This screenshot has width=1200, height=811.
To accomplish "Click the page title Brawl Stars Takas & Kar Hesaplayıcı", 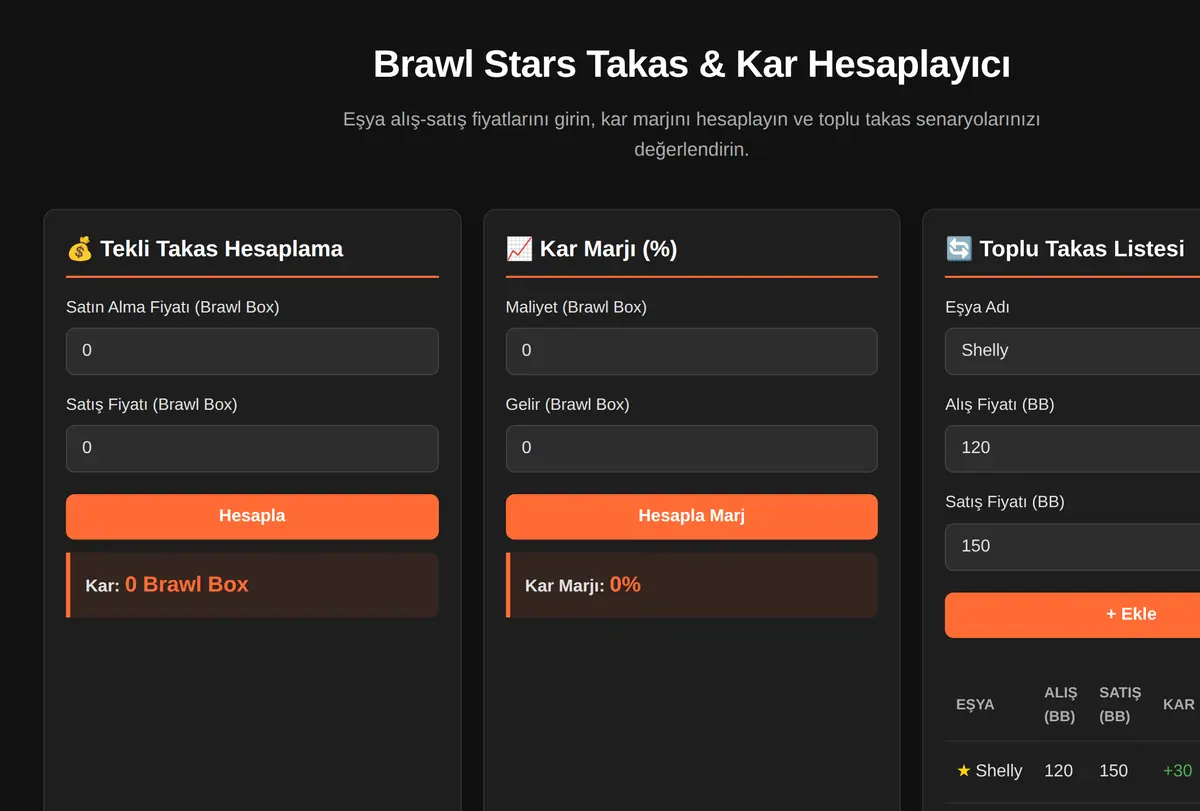I will click(x=691, y=65).
